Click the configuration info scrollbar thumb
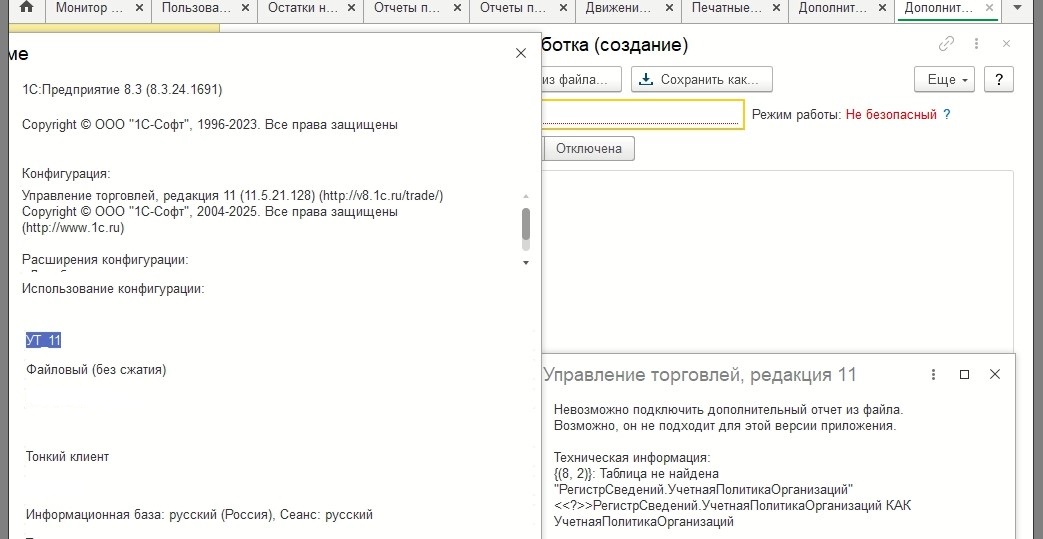Image resolution: width=1043 pixels, height=539 pixels. tap(526, 224)
